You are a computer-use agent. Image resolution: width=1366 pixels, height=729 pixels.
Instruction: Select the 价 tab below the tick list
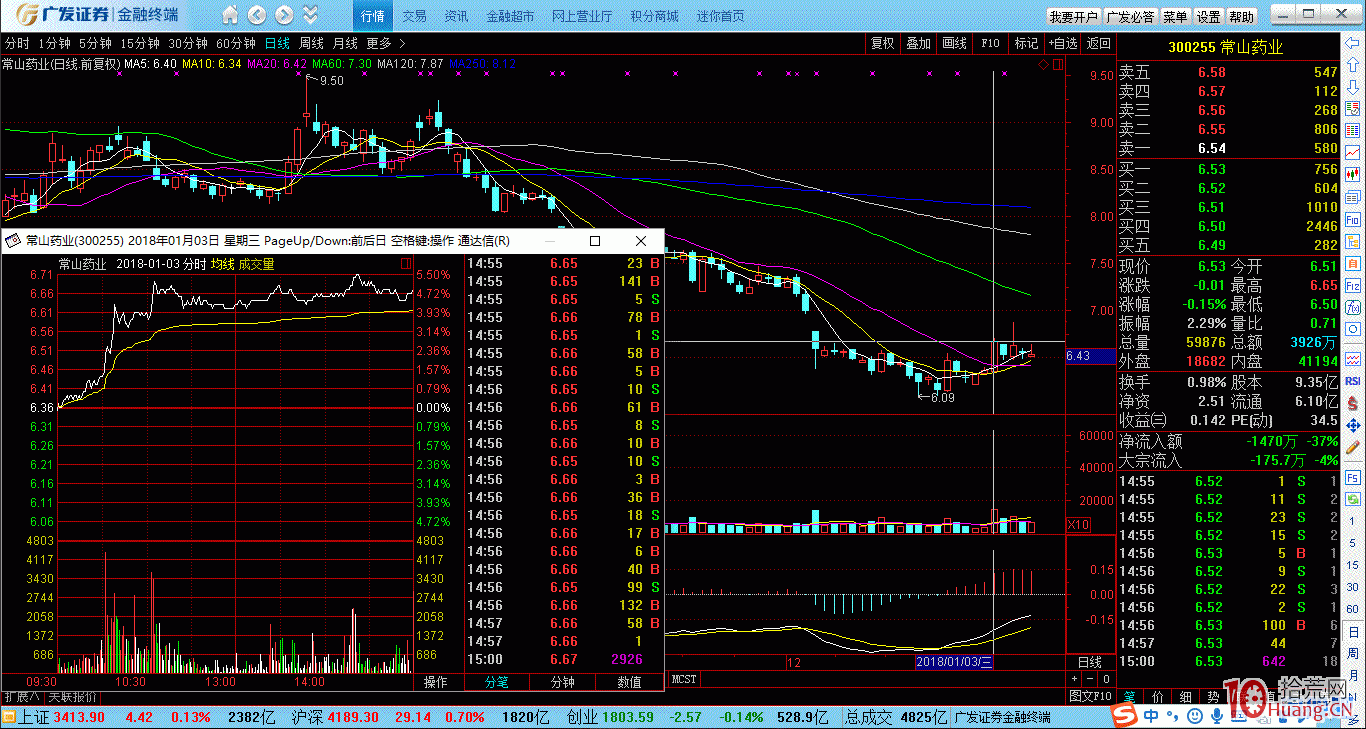tap(1157, 697)
